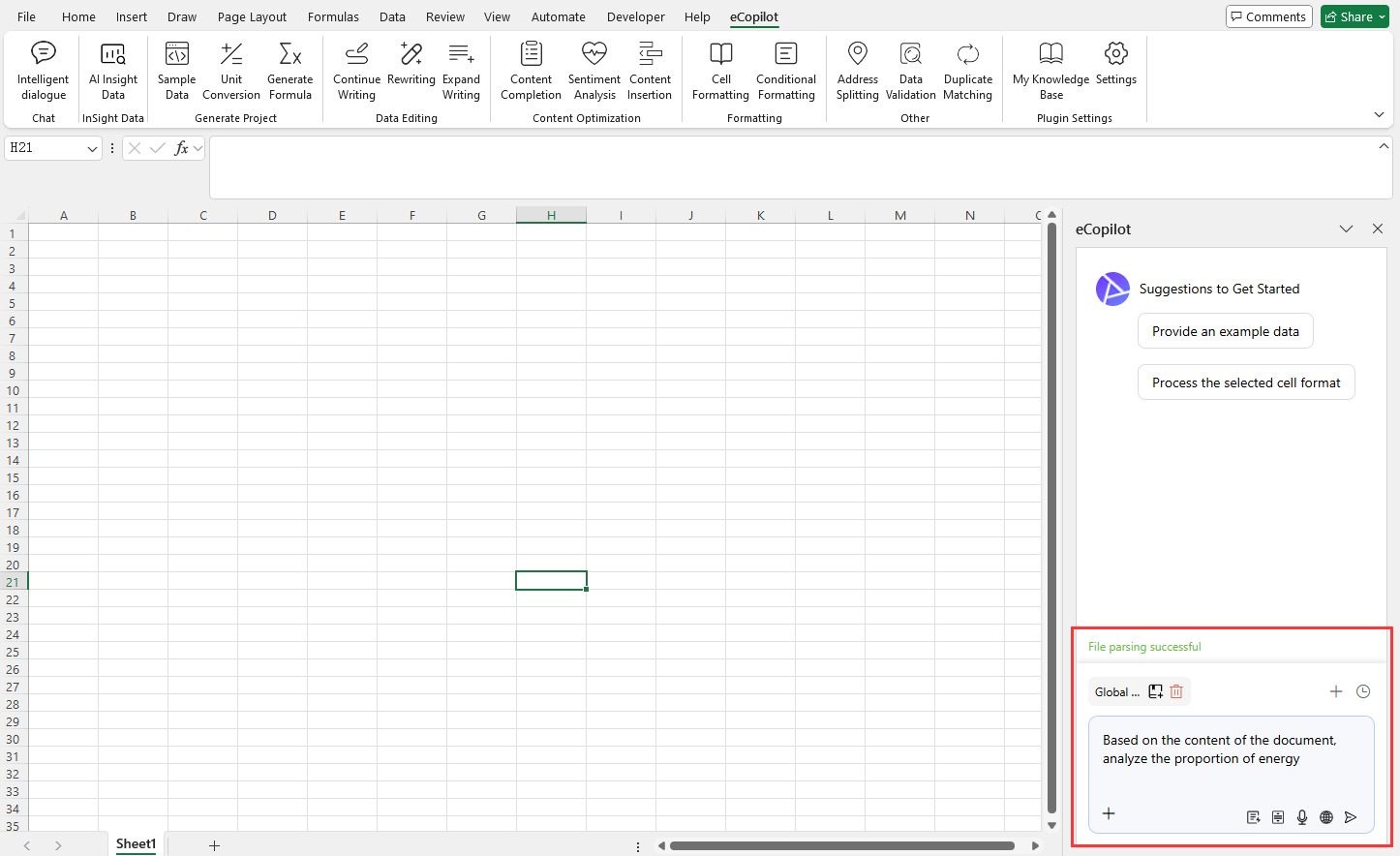The height and width of the screenshot is (856, 1400).
Task: Delete the attached Global file with trash icon
Action: point(1176,691)
